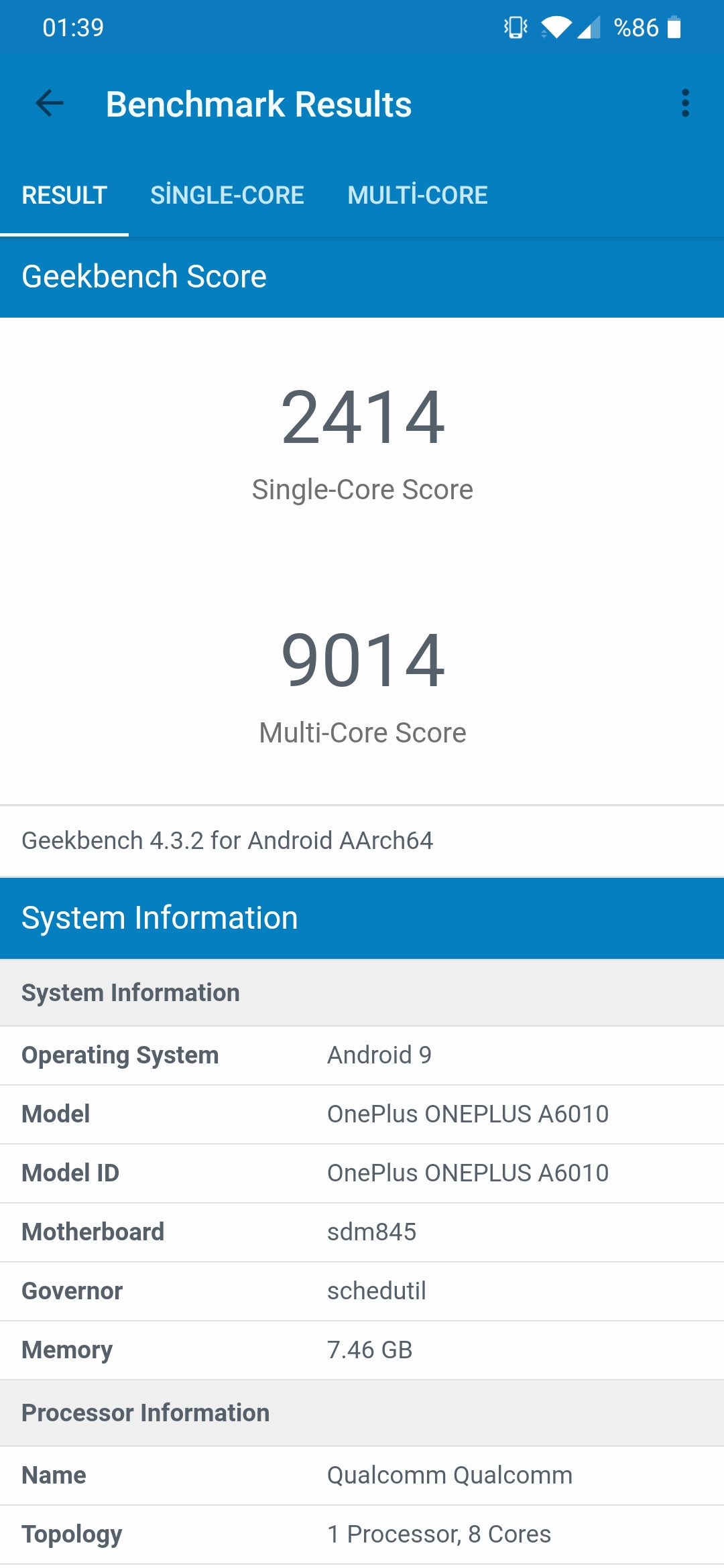This screenshot has height=1568, width=724.
Task: Select the Model value OnePlus ONEPLUS A6010
Action: coord(468,1114)
